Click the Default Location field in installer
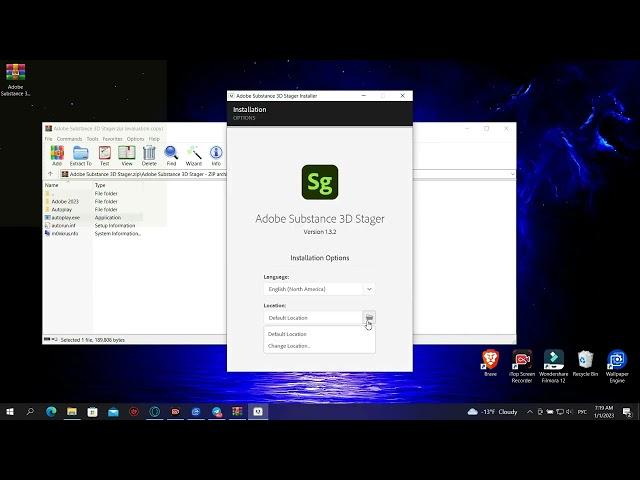640x480 pixels. click(x=313, y=318)
